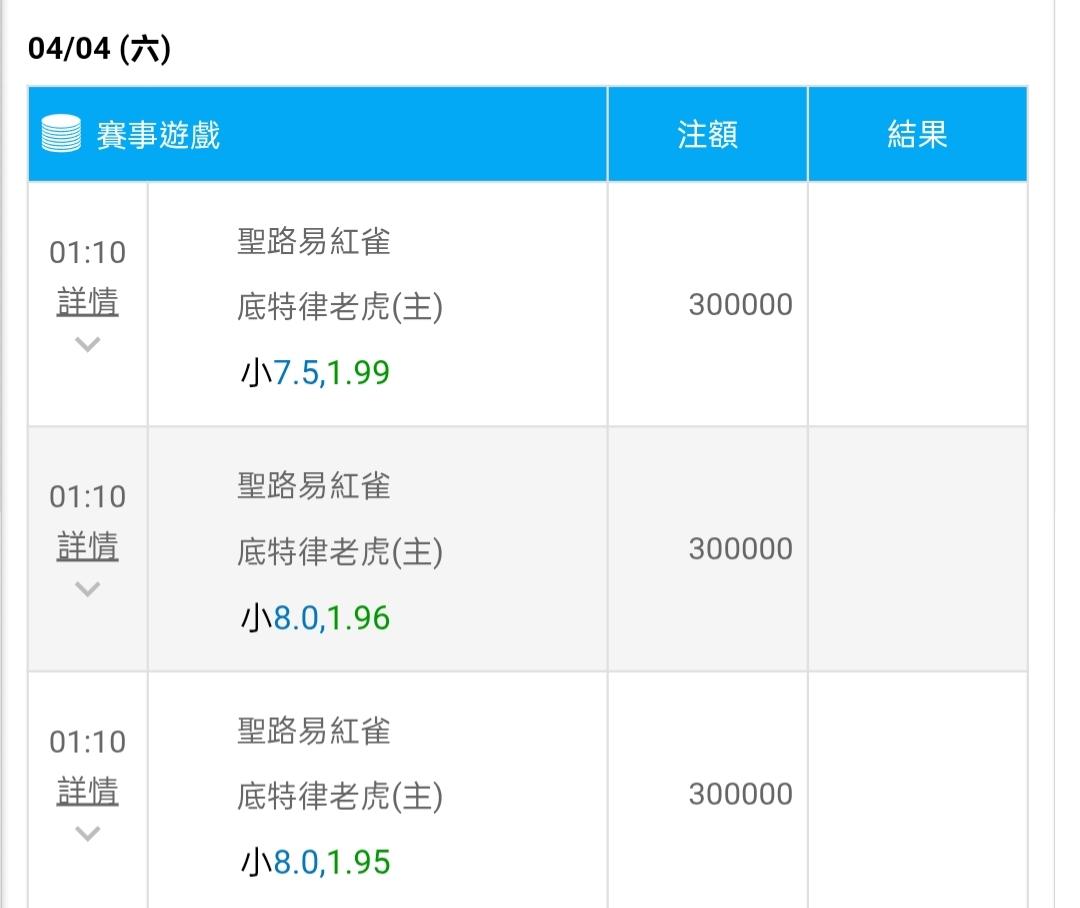The image size is (1080, 908).
Task: Click the 04/04 (六) date heading
Action: (99, 49)
